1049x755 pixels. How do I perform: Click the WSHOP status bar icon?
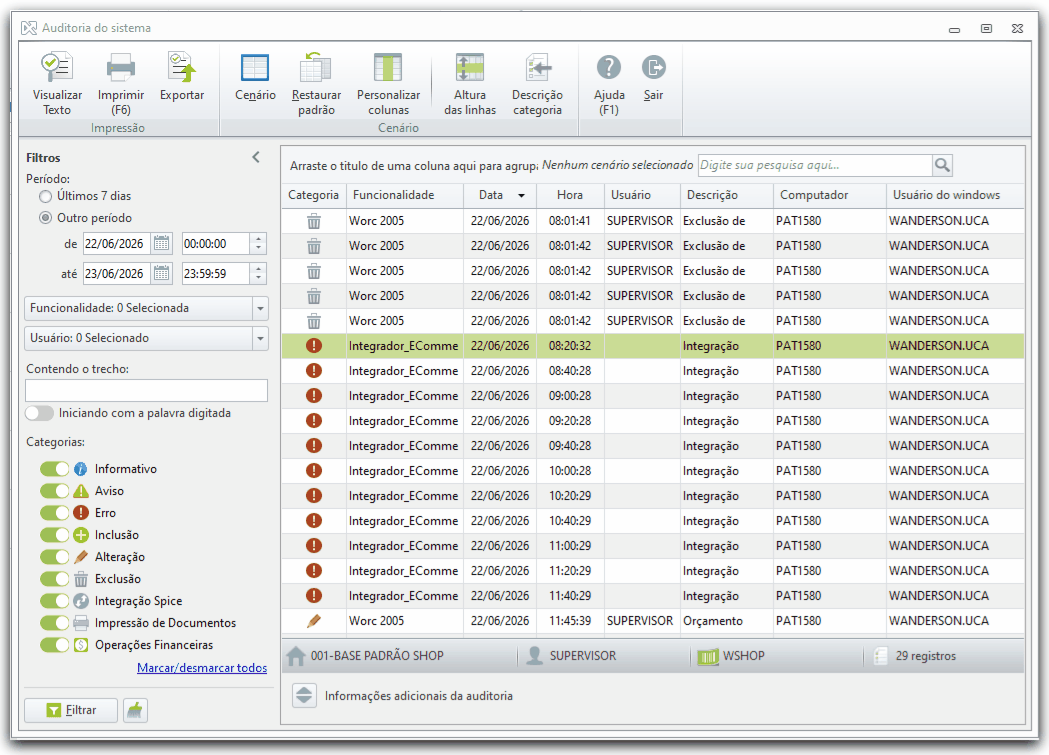tap(707, 656)
